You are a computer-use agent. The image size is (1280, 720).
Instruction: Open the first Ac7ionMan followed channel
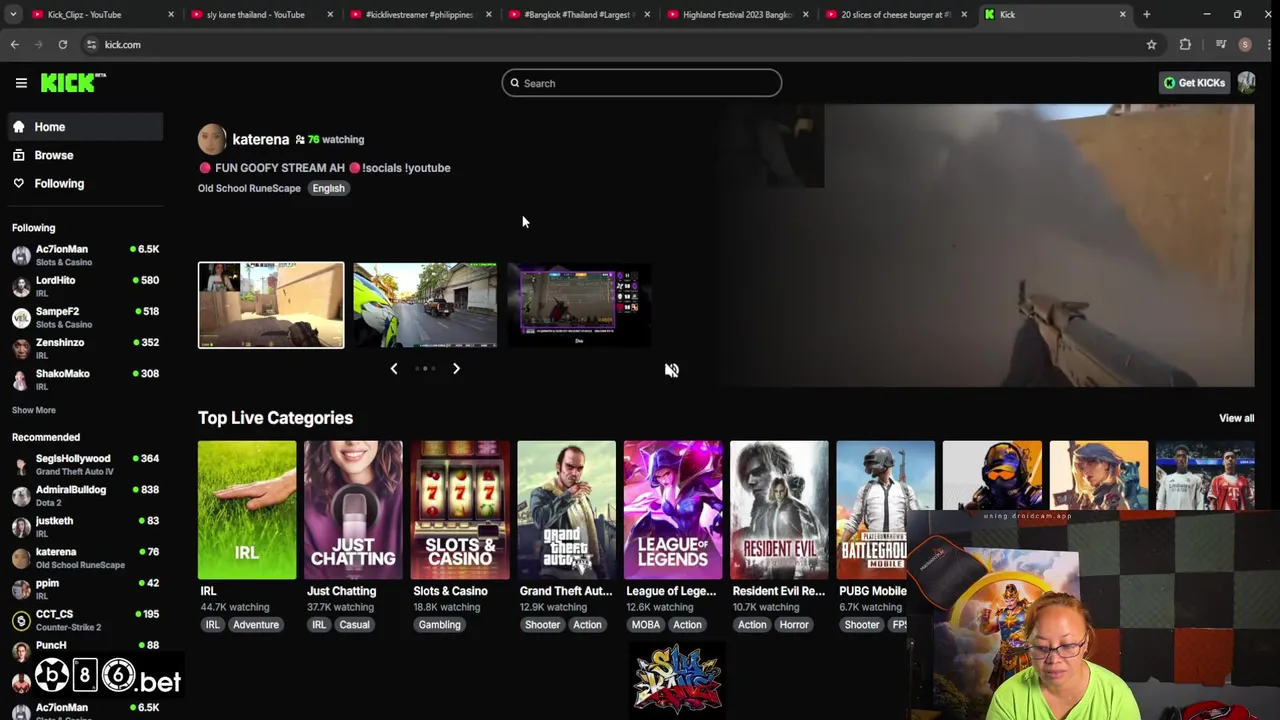coord(85,255)
